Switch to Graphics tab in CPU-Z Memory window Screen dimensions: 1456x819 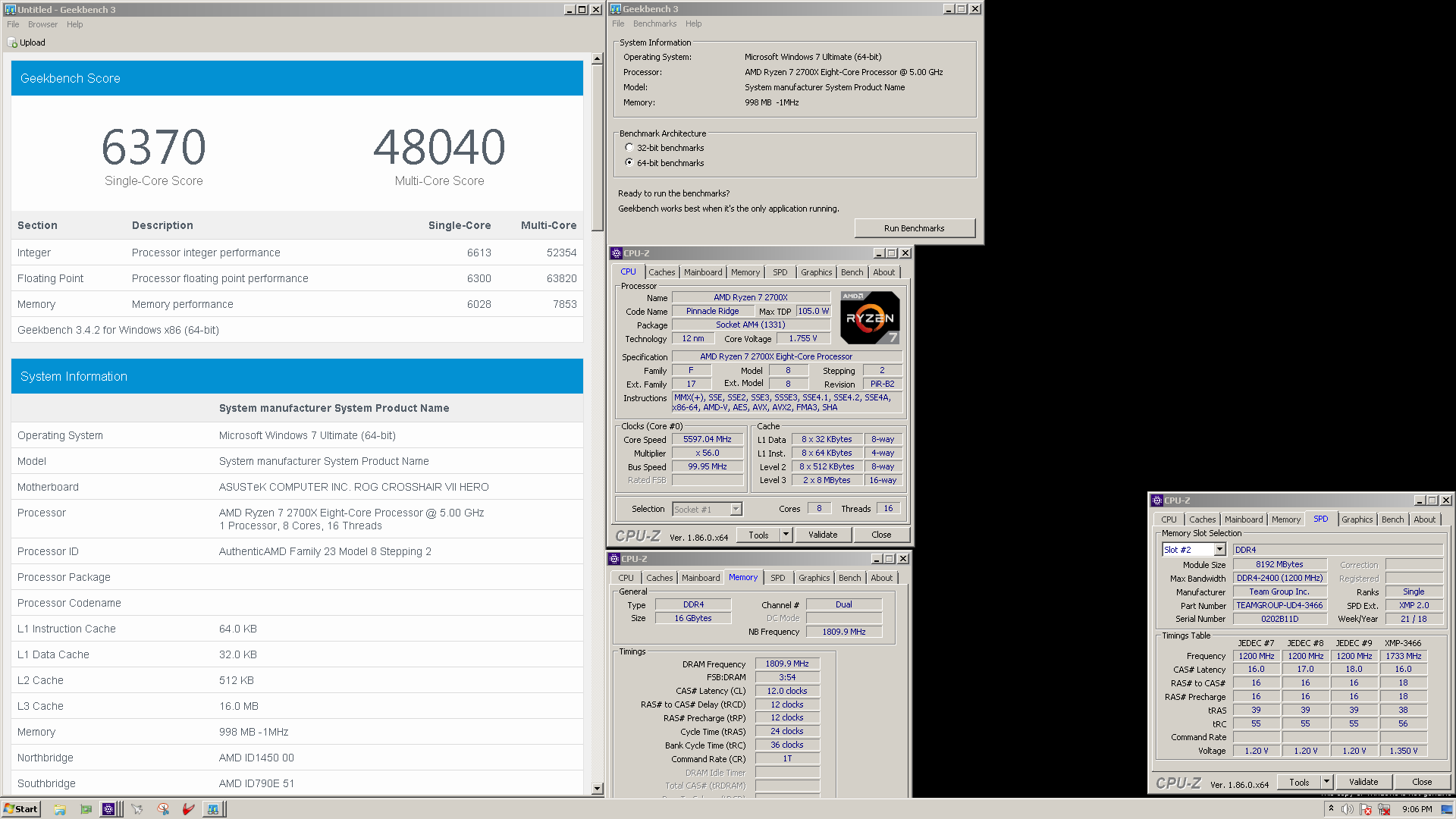[x=814, y=578]
